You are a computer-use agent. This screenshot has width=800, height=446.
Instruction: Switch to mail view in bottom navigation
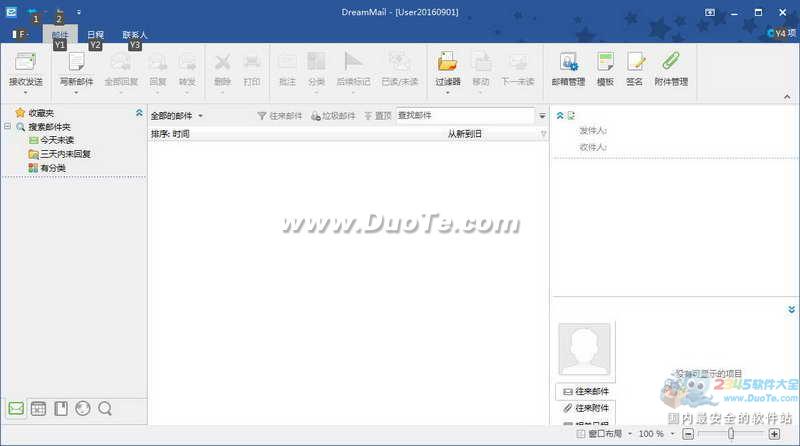tap(16, 408)
